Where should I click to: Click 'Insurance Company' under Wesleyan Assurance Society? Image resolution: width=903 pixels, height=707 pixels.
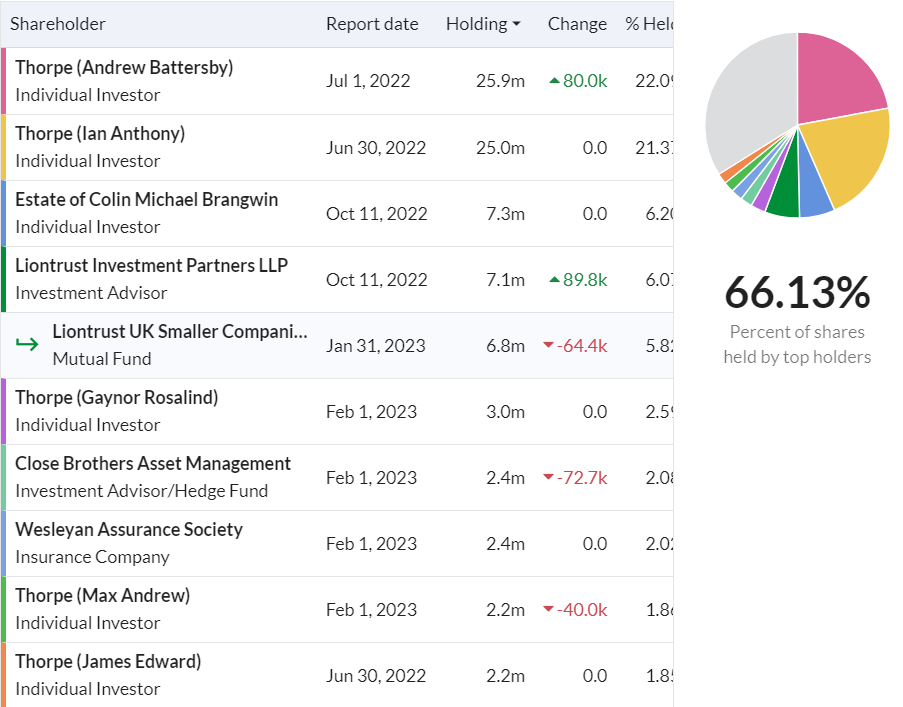[x=92, y=557]
